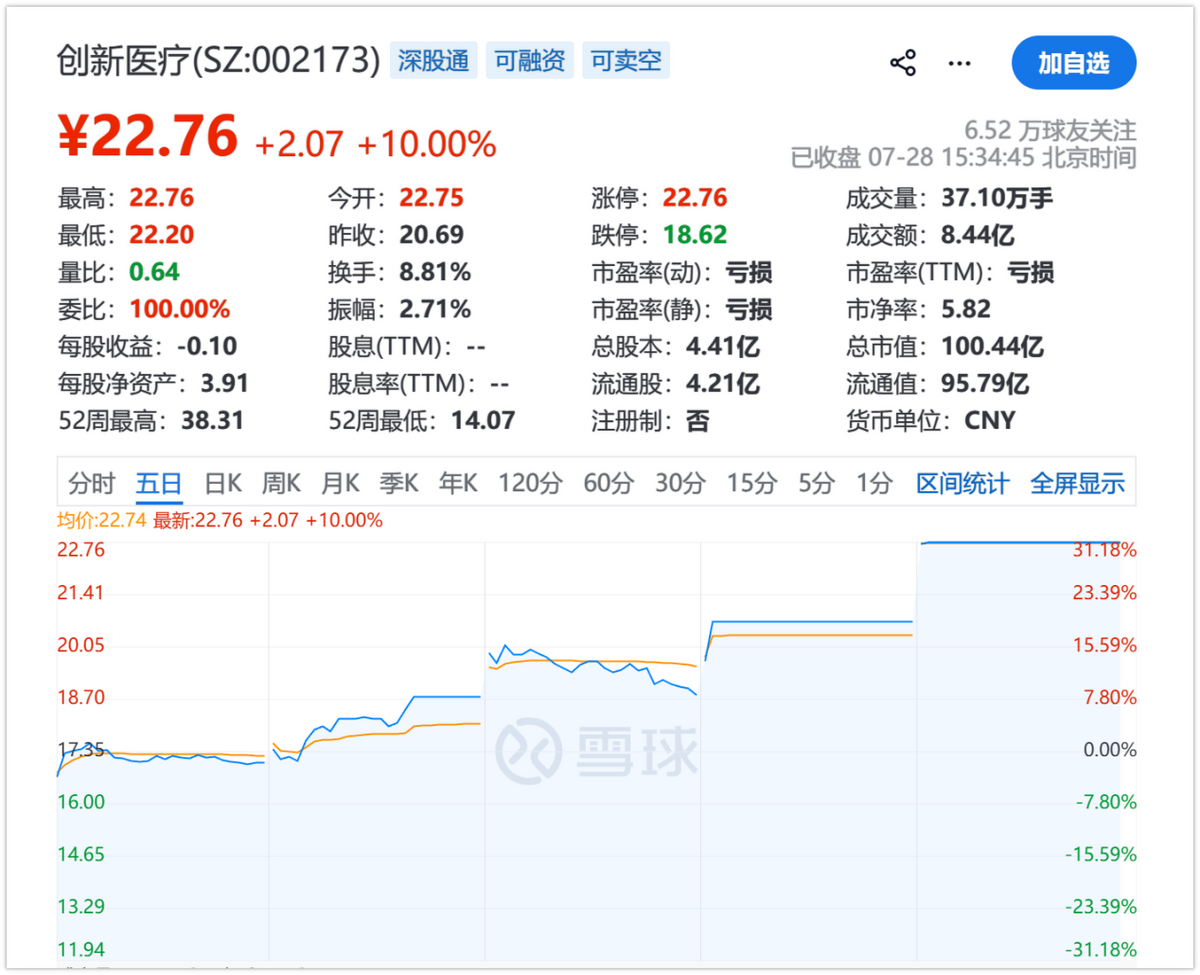Image resolution: width=1200 pixels, height=975 pixels.
Task: Click the 最低 value 22.20
Action: (162, 235)
